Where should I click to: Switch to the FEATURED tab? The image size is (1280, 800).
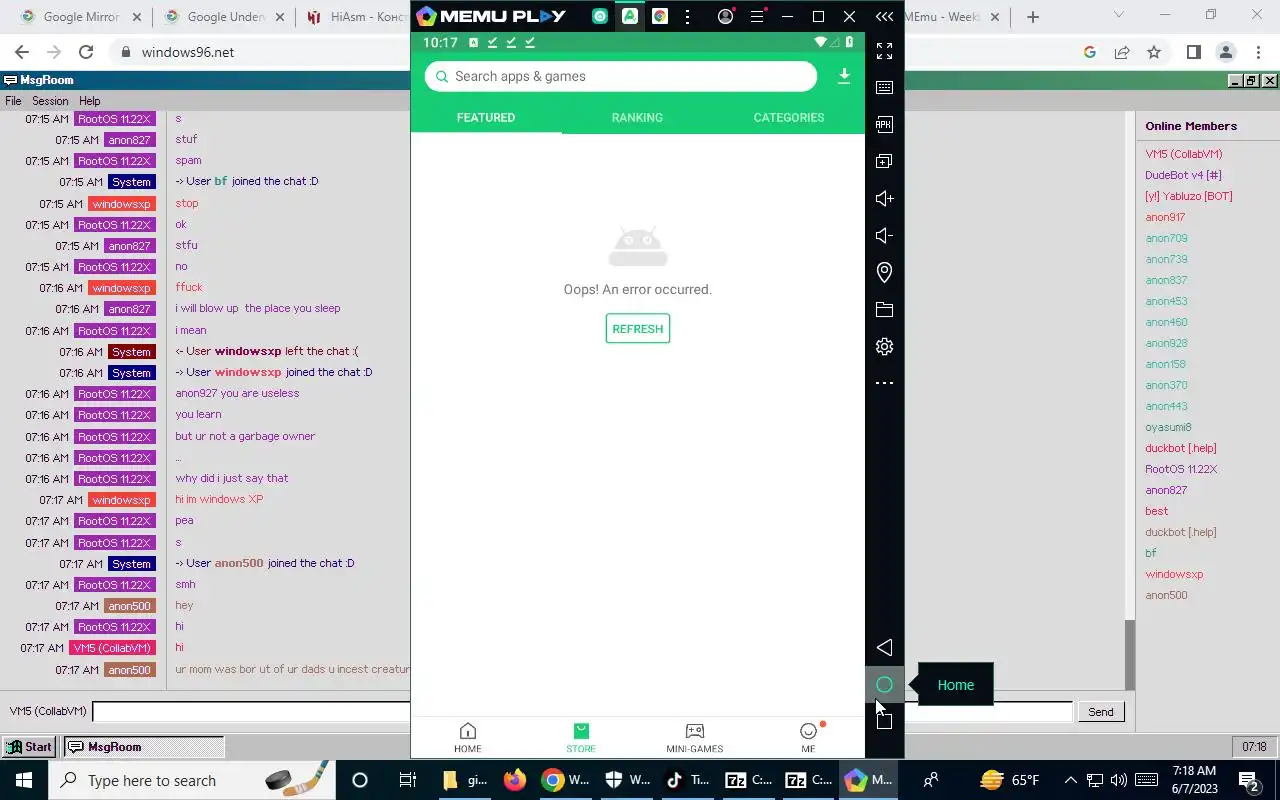tap(486, 117)
